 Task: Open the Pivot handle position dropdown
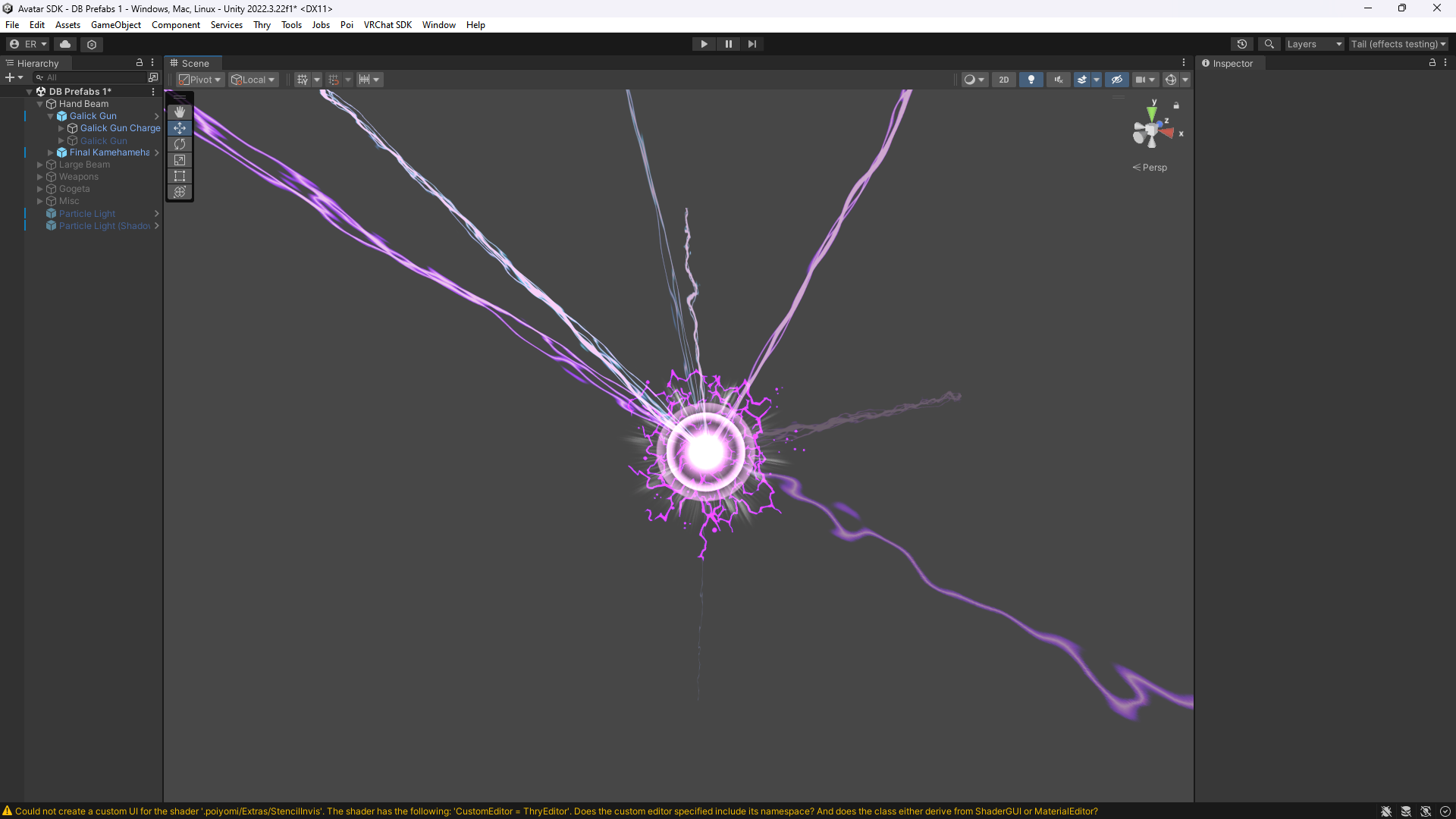point(200,80)
